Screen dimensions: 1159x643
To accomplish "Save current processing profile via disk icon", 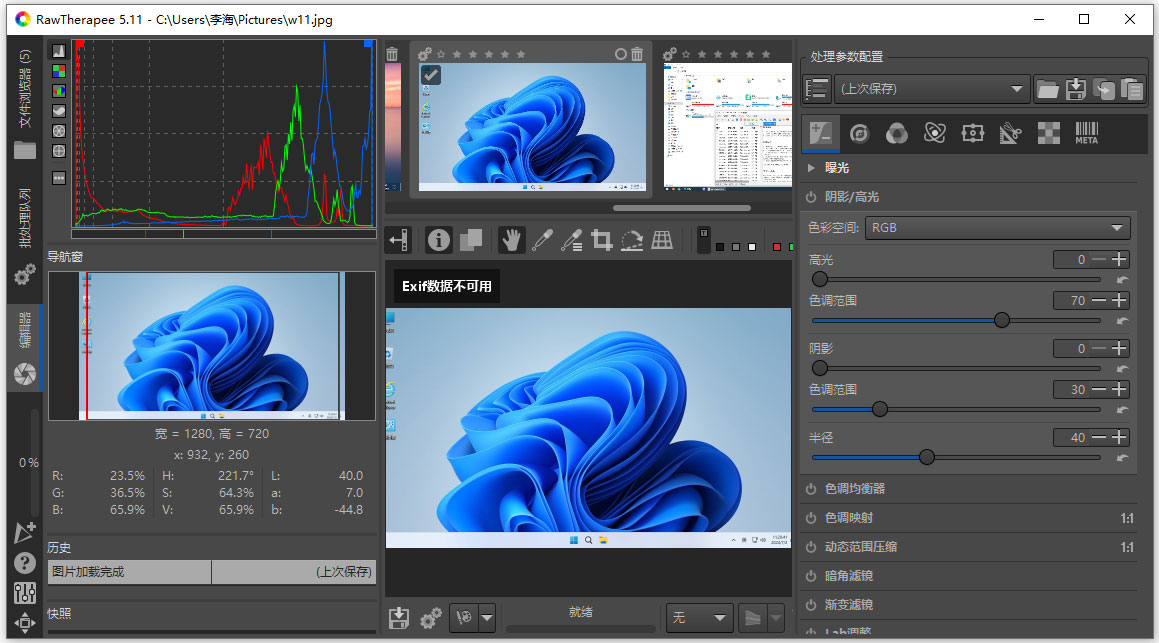I will (x=1075, y=89).
